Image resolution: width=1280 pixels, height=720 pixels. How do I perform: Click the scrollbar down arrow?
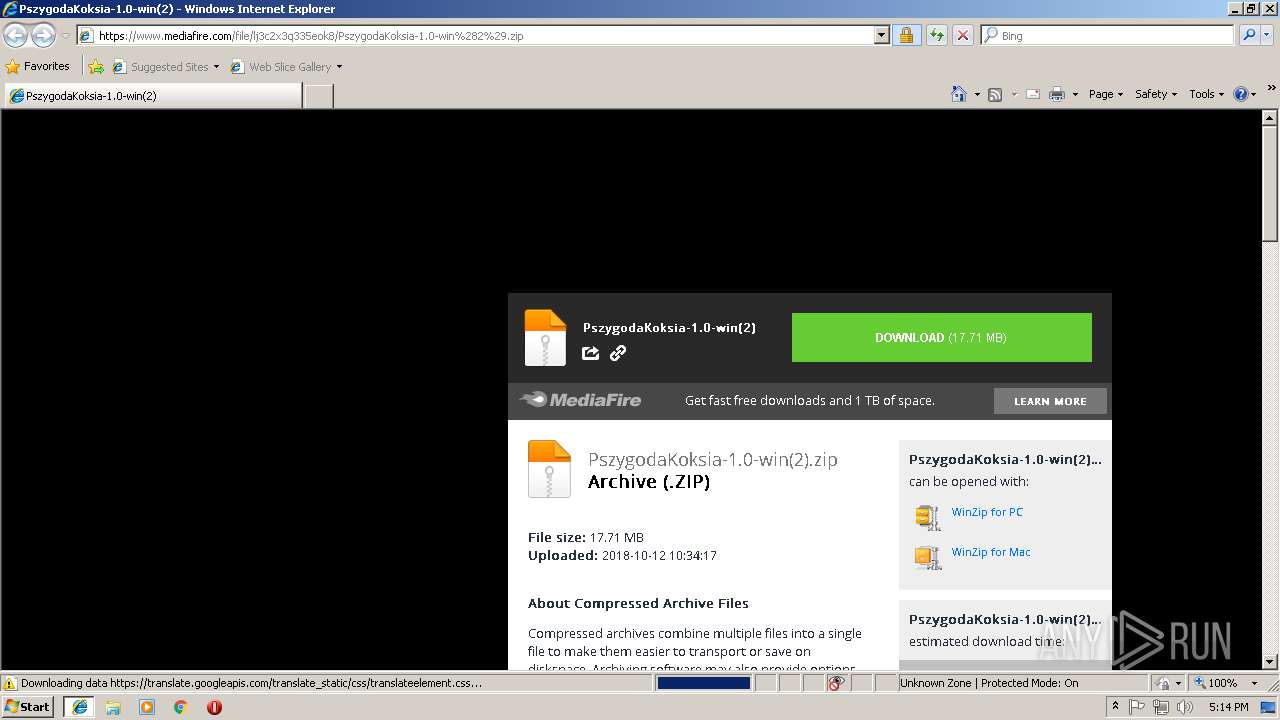(1270, 662)
